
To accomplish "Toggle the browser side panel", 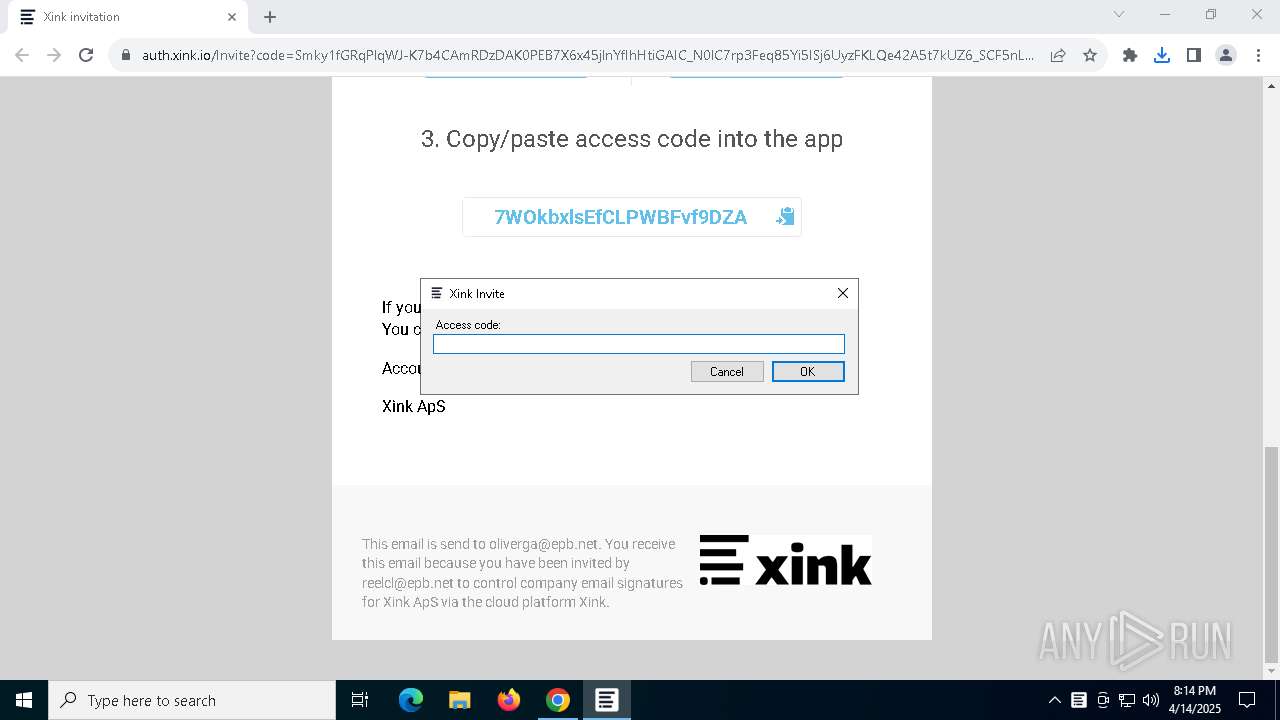I will click(1194, 55).
